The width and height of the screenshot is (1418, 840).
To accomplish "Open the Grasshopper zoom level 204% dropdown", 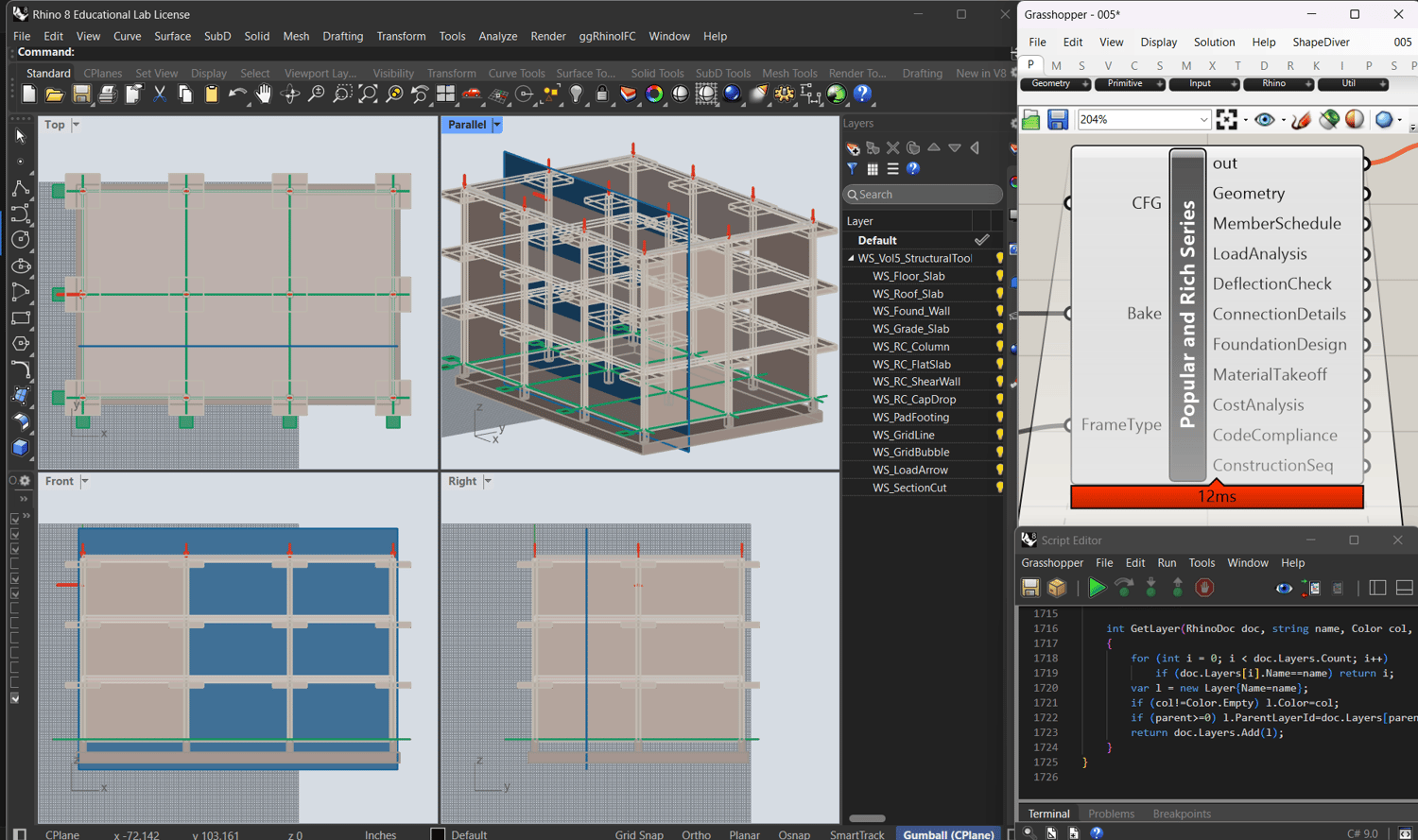I will tap(1203, 120).
